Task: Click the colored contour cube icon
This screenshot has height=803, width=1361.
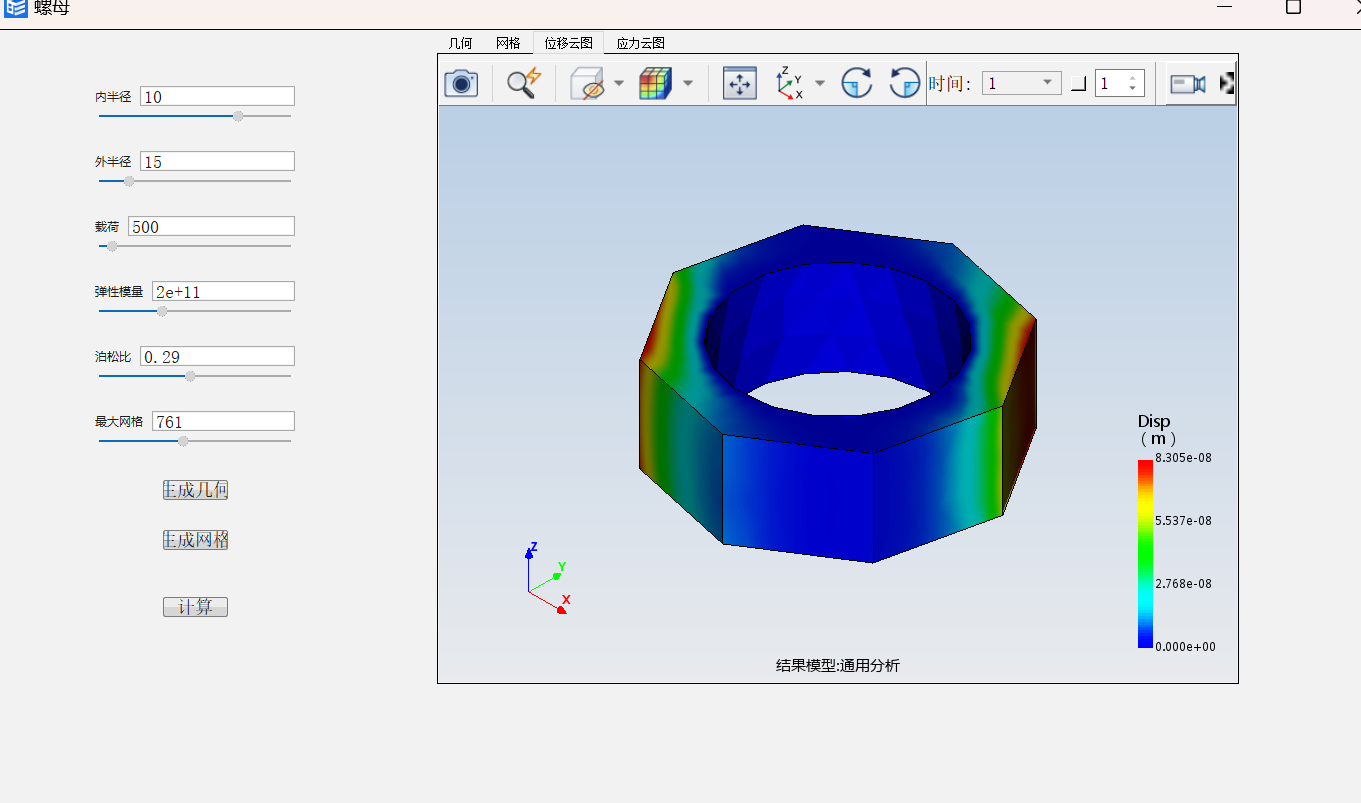Action: coord(656,83)
